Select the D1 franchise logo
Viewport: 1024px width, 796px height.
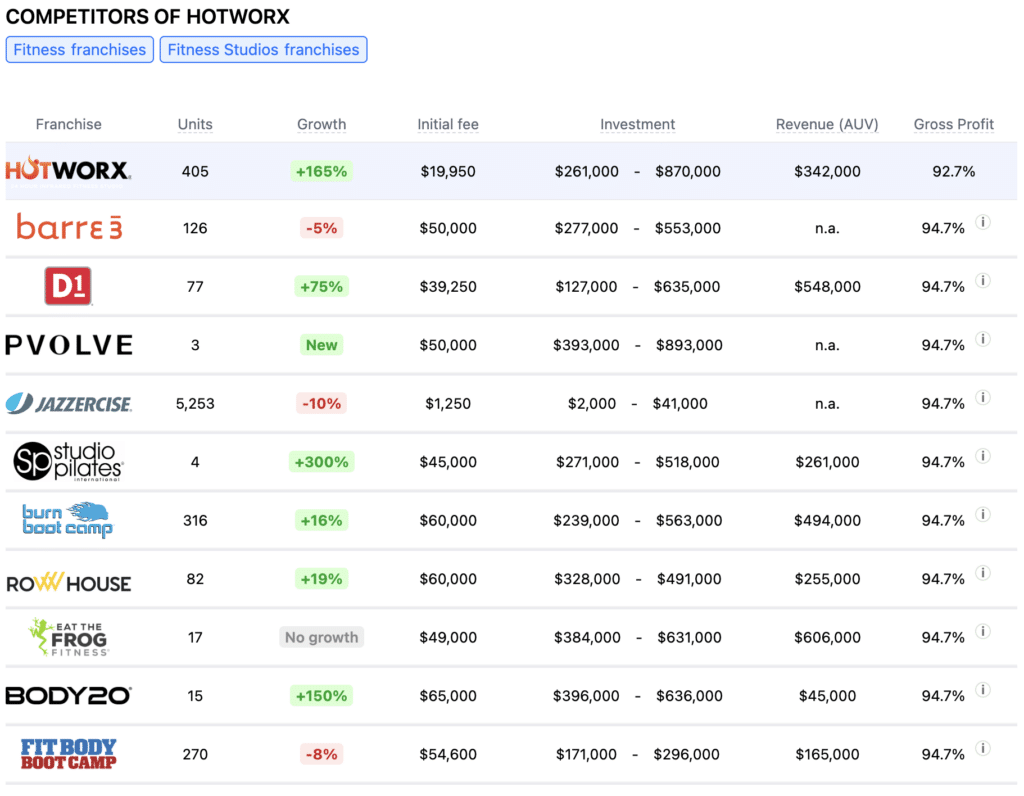pos(68,286)
